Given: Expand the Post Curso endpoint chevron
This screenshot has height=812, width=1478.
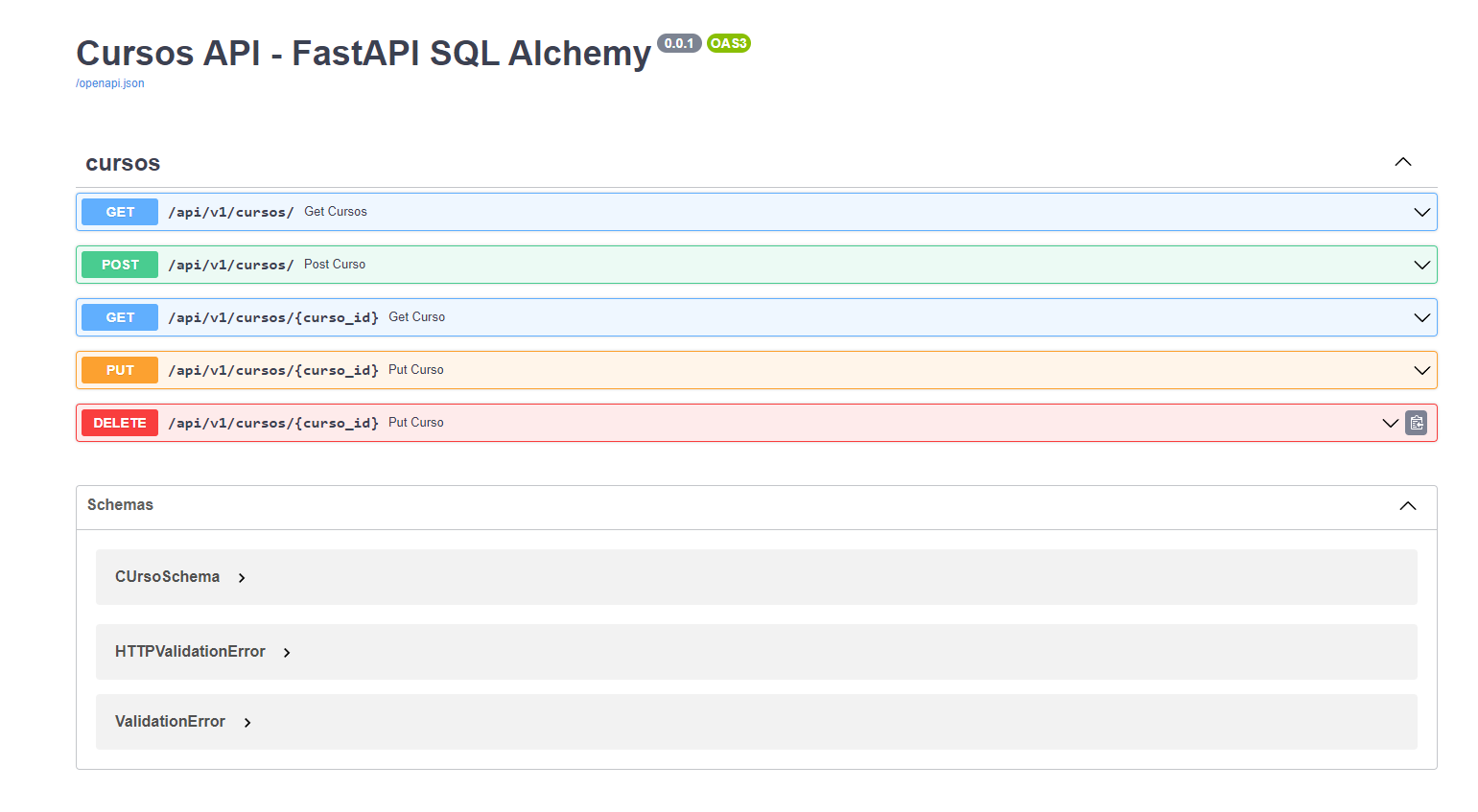Looking at the screenshot, I should (x=1422, y=265).
